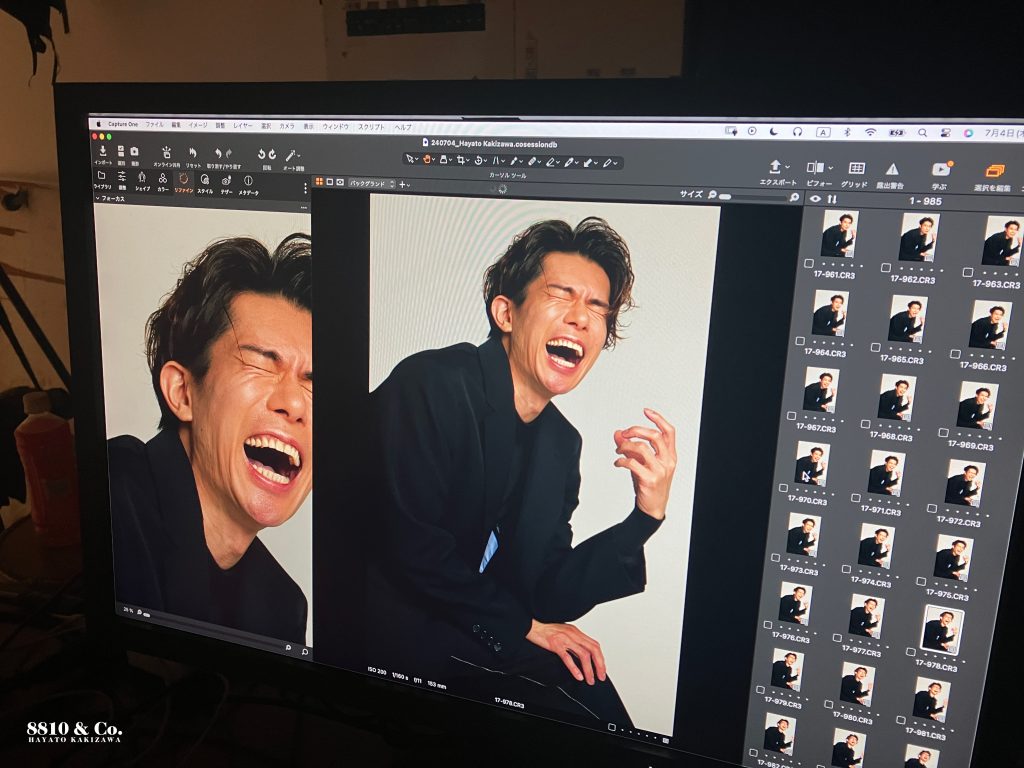This screenshot has height=768, width=1024.
Task: Click the undo arrow icon
Action: (x=218, y=153)
